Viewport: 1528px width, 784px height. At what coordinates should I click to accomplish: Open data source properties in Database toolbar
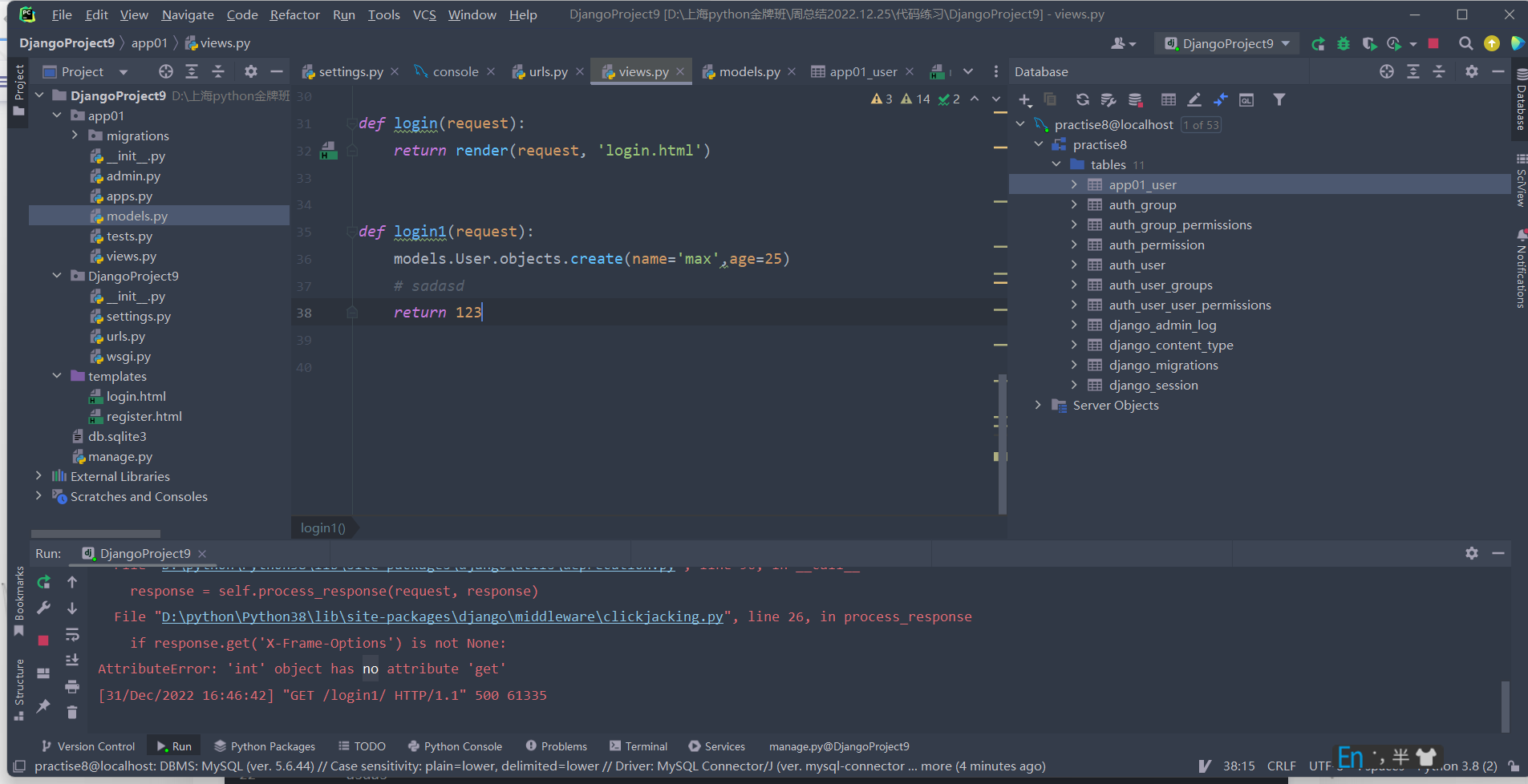[1109, 99]
